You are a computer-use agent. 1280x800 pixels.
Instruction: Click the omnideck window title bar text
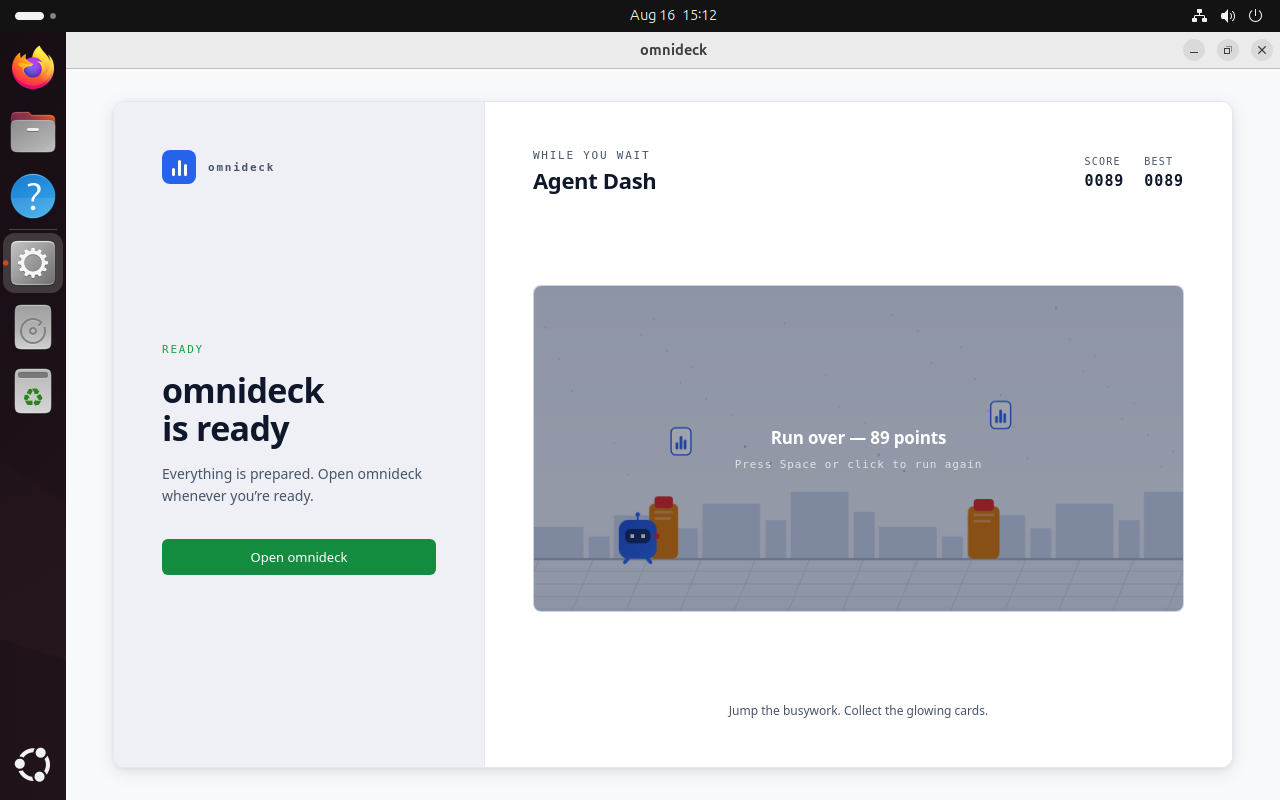coord(673,50)
